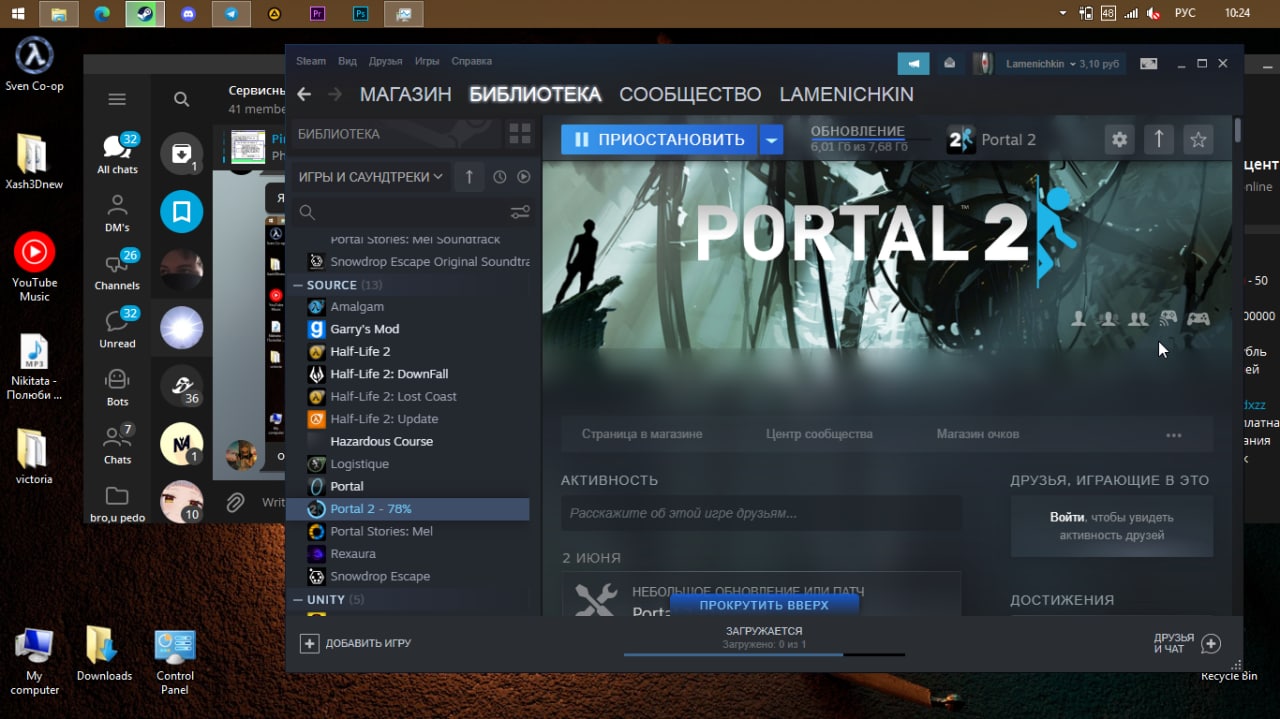Filter library by recent activity clock icon
The width and height of the screenshot is (1280, 719).
pos(499,177)
